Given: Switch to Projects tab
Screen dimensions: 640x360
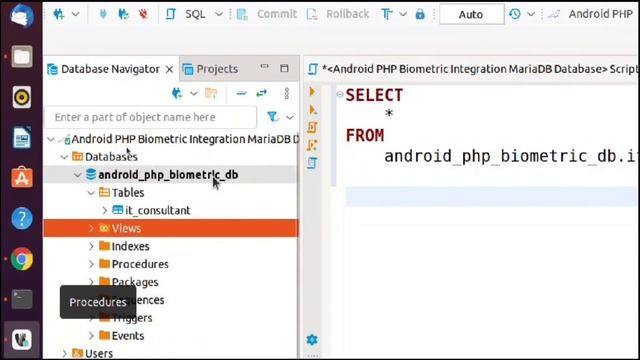Looking at the screenshot, I should click(211, 69).
